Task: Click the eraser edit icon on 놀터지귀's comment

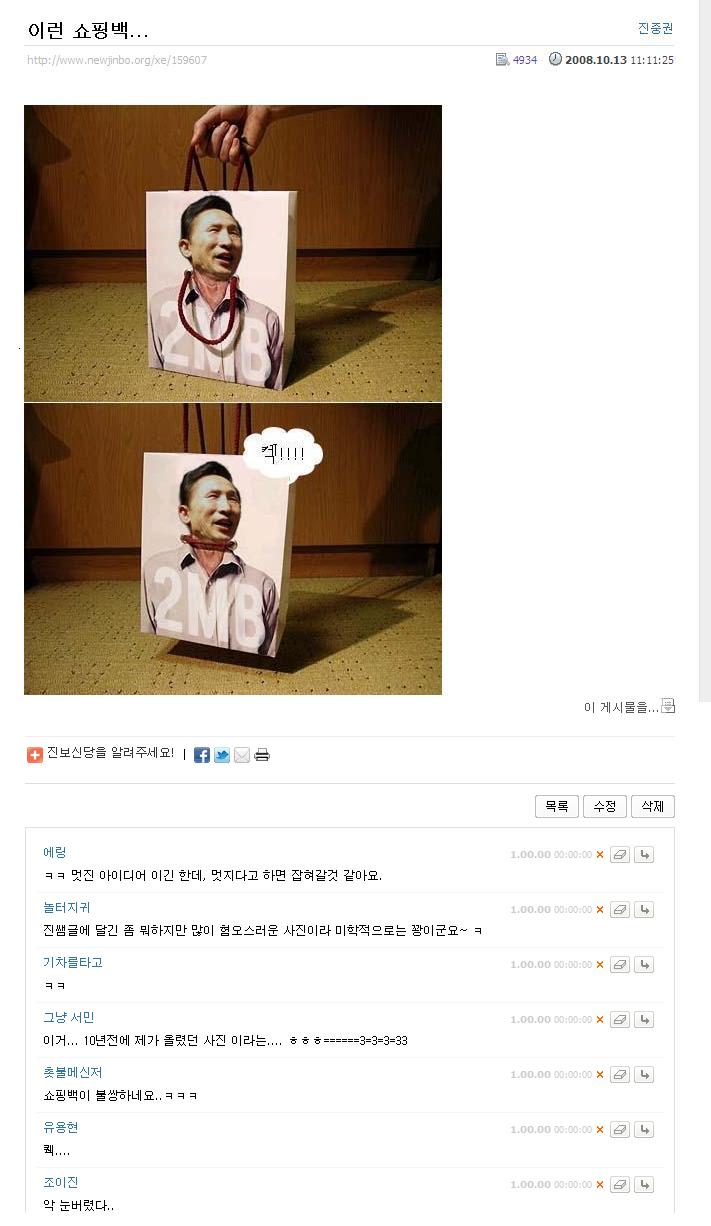Action: coord(620,910)
